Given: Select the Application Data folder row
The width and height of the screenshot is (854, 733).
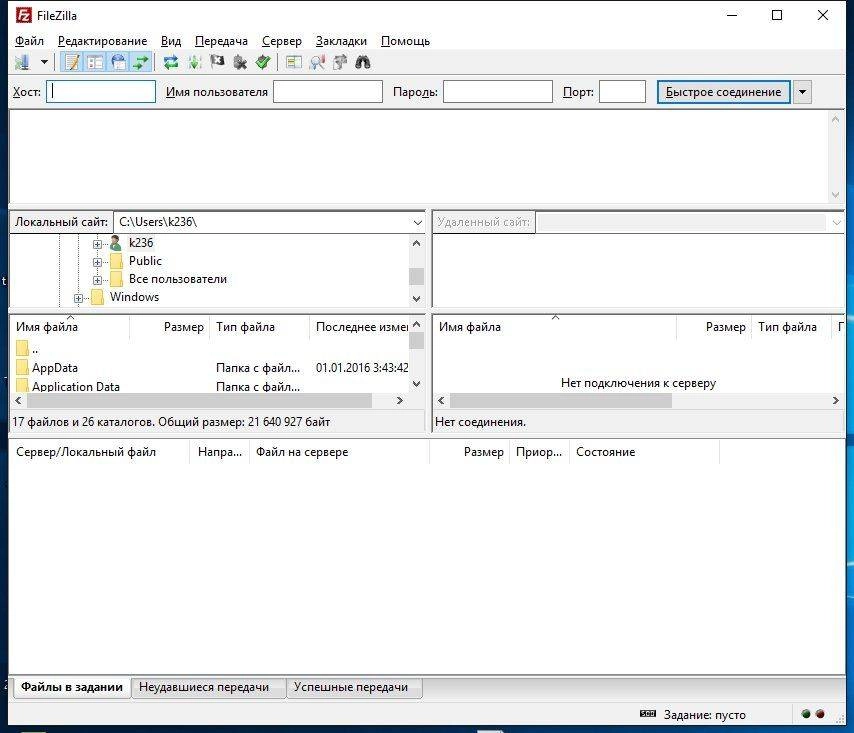Looking at the screenshot, I should (210, 386).
